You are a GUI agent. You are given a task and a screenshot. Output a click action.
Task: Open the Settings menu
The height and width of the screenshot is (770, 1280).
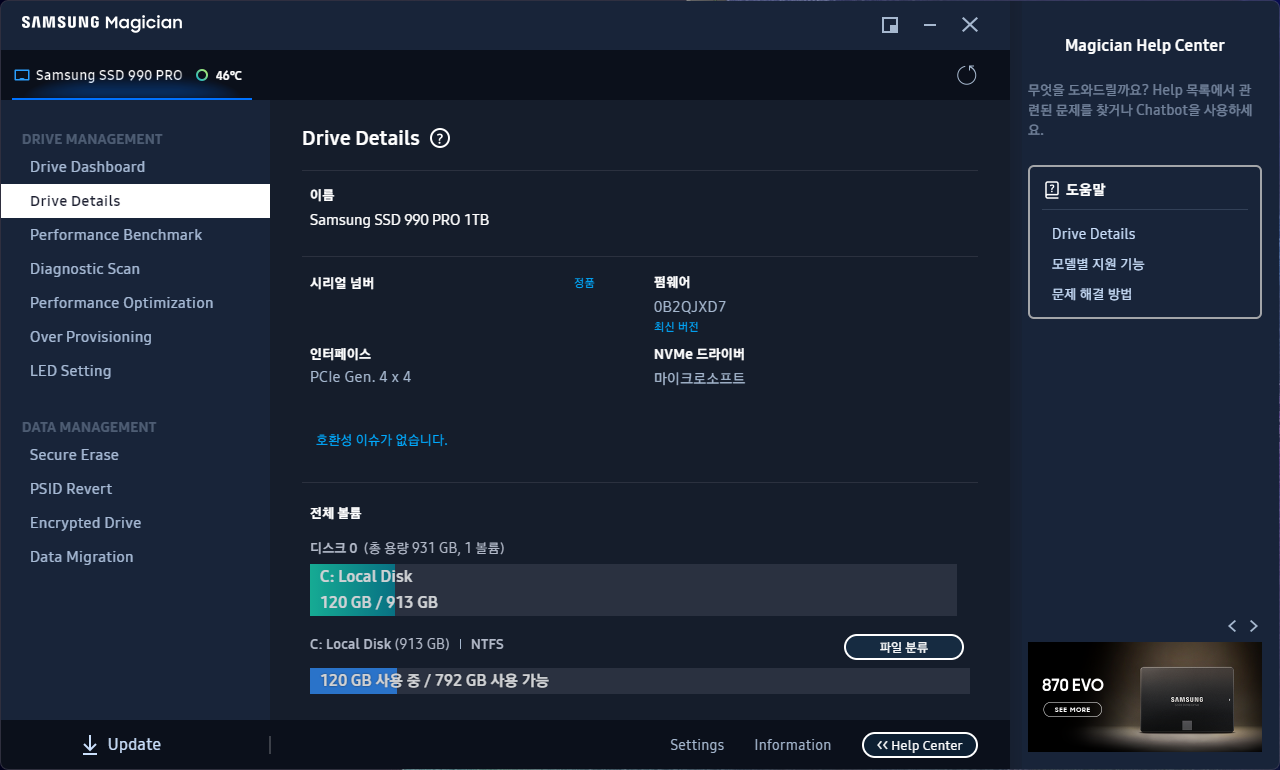click(x=697, y=744)
